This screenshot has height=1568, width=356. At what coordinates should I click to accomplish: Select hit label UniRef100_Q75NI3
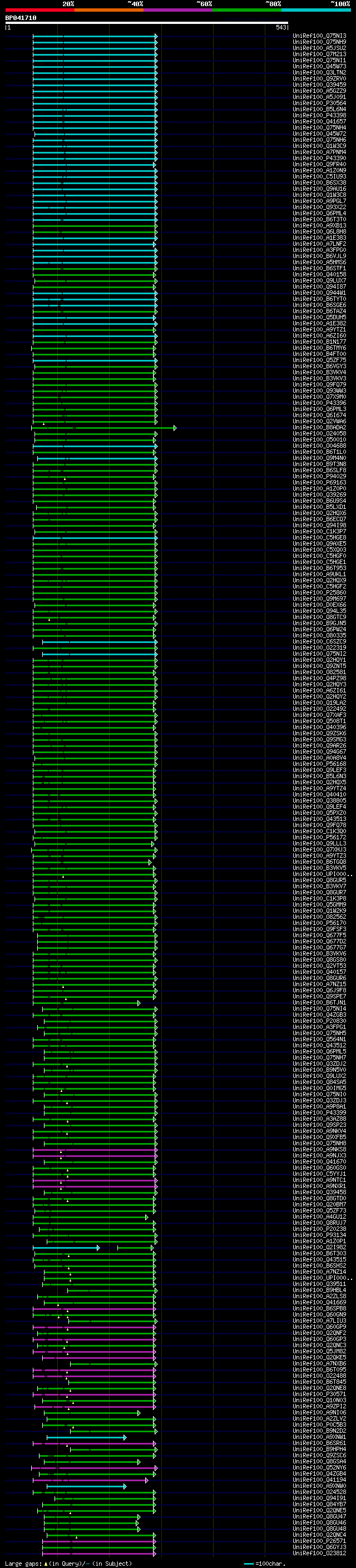(x=319, y=36)
